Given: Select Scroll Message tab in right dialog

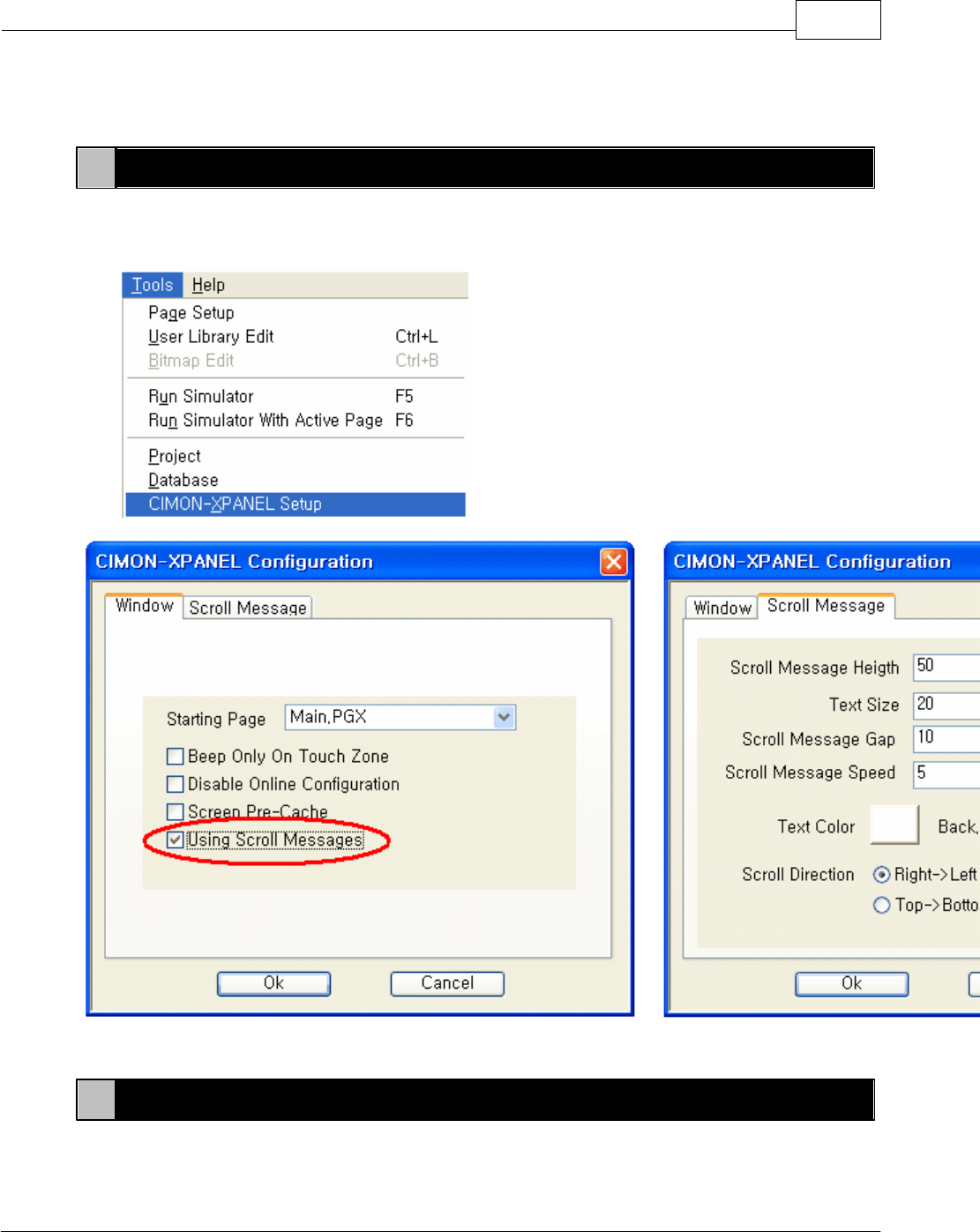Looking at the screenshot, I should click(826, 606).
